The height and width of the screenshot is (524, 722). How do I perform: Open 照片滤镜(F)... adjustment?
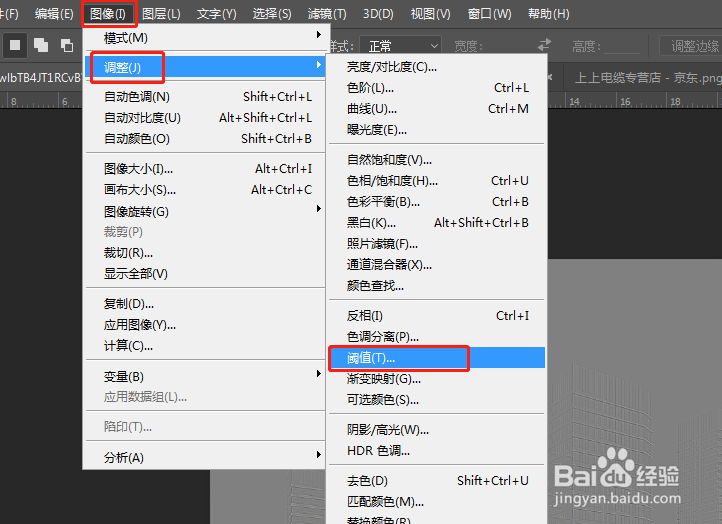pos(437,244)
